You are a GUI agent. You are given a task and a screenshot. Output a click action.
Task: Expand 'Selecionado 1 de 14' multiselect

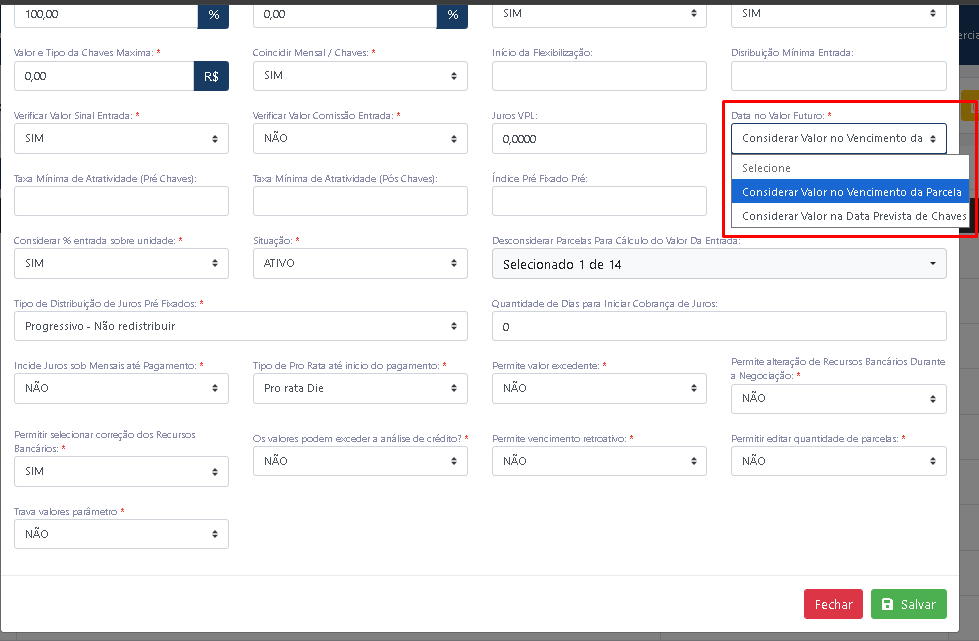pyautogui.click(x=719, y=264)
